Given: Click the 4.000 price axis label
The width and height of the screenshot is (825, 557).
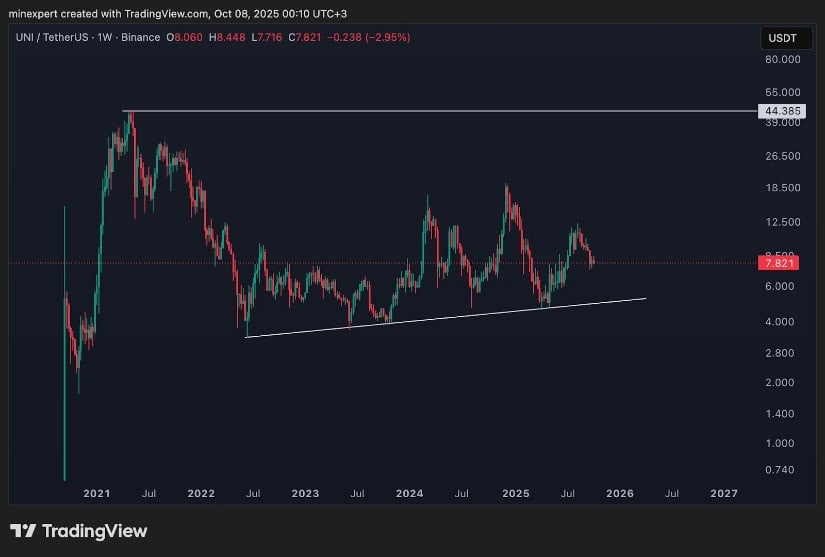Looking at the screenshot, I should tap(779, 321).
